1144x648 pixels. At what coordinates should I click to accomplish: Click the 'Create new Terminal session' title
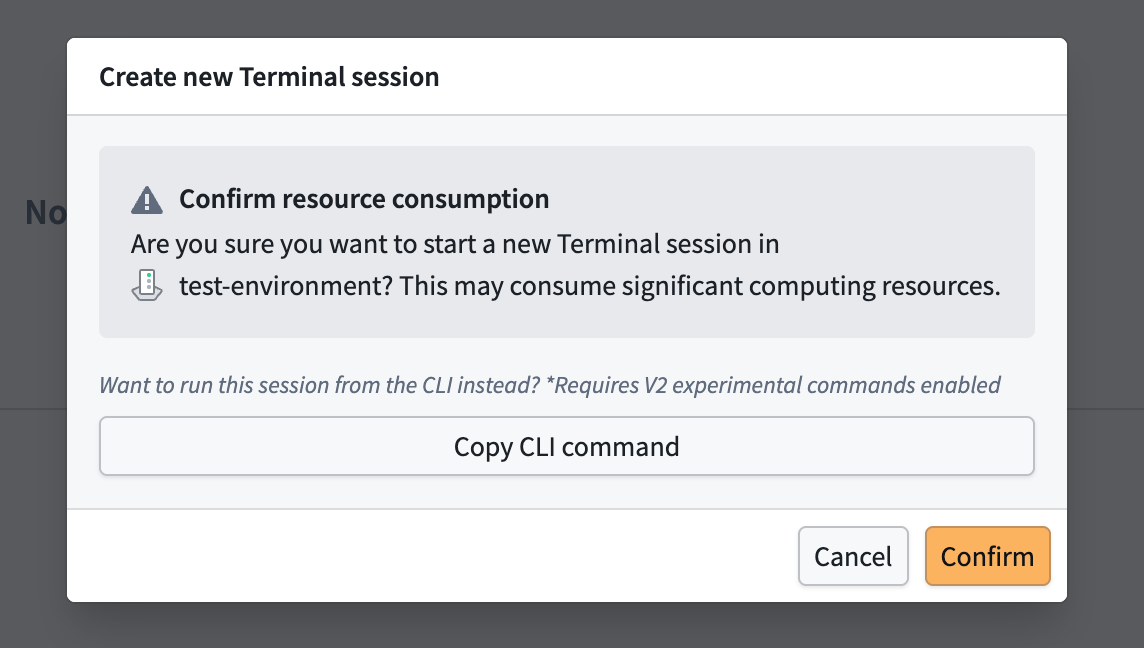269,77
